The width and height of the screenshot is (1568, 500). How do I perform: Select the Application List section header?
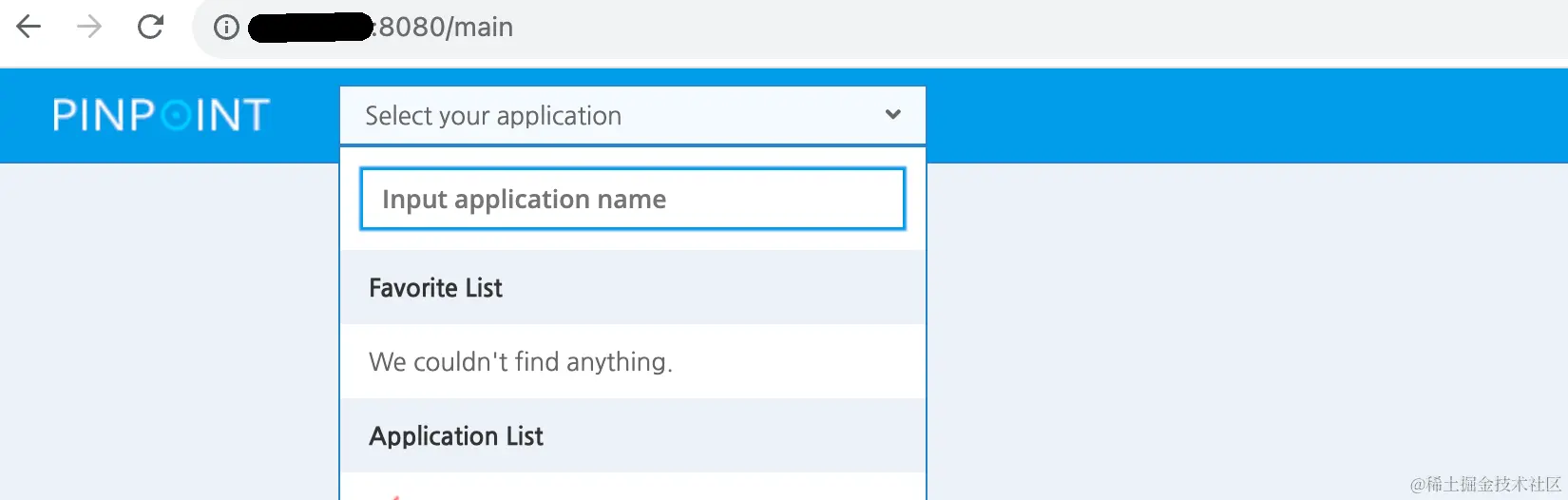(633, 435)
